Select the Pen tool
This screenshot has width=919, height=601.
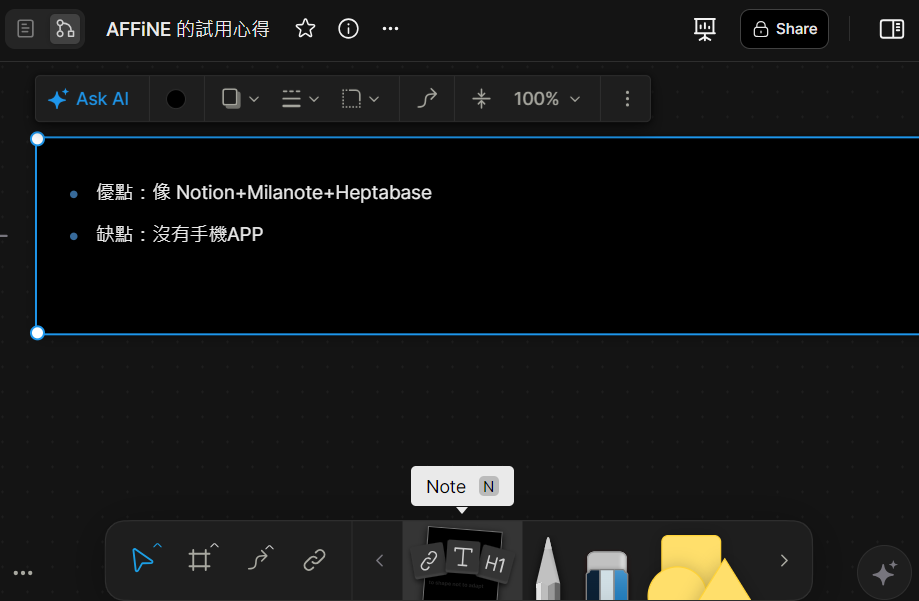pos(548,568)
